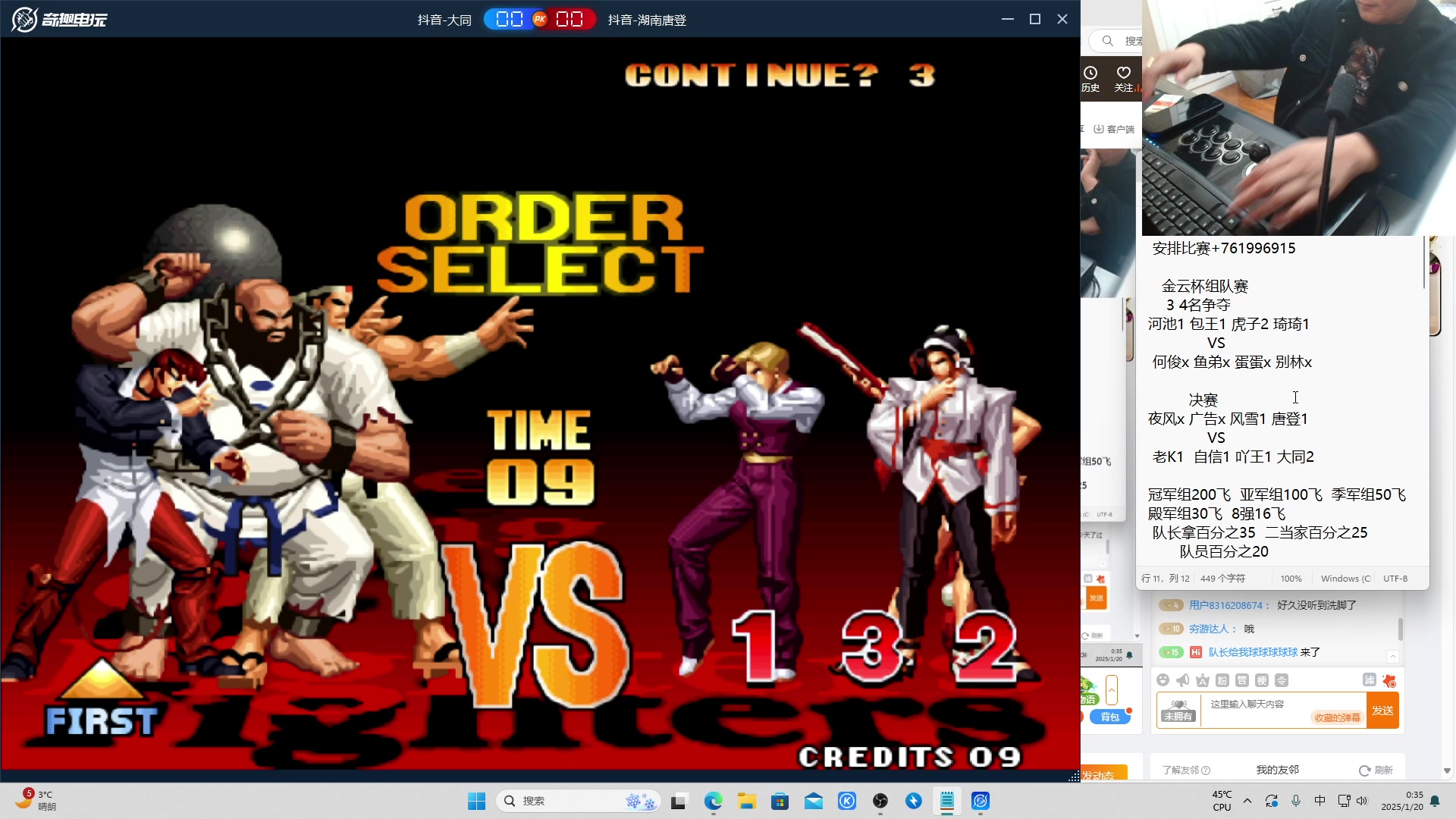Click the microphone icon in system tray
Screen dimensions: 1456x819
point(1296,801)
